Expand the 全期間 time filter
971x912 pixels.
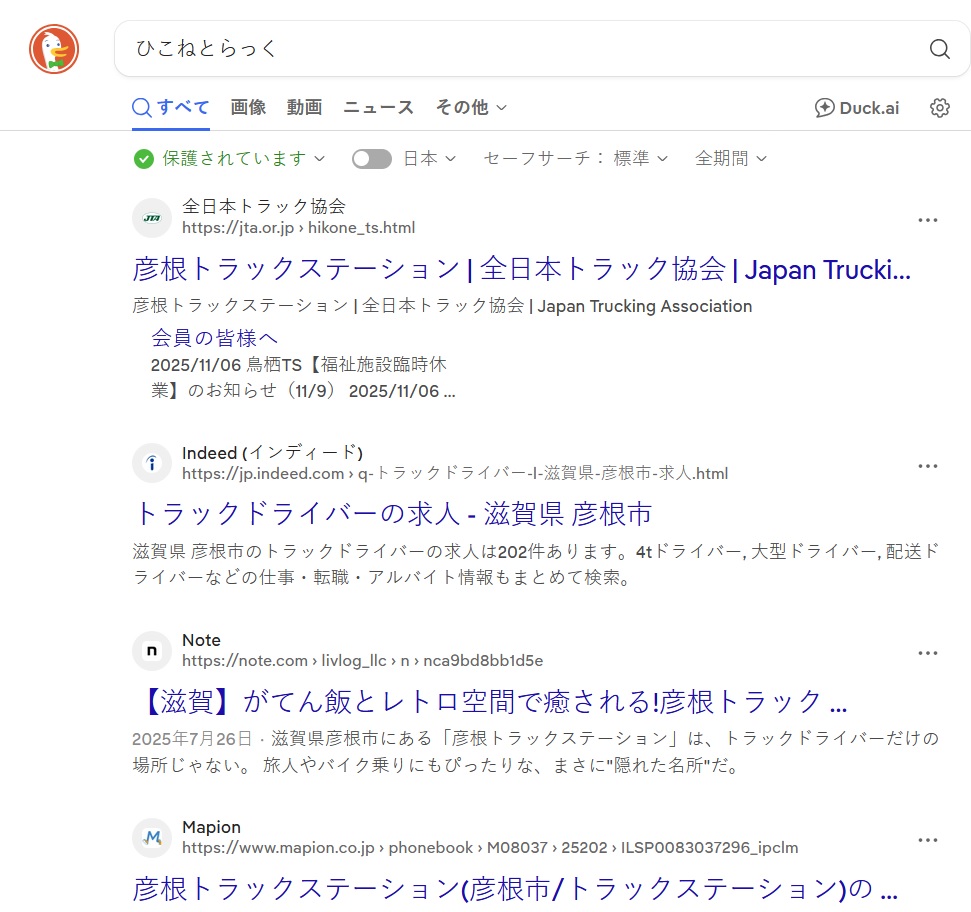731,159
